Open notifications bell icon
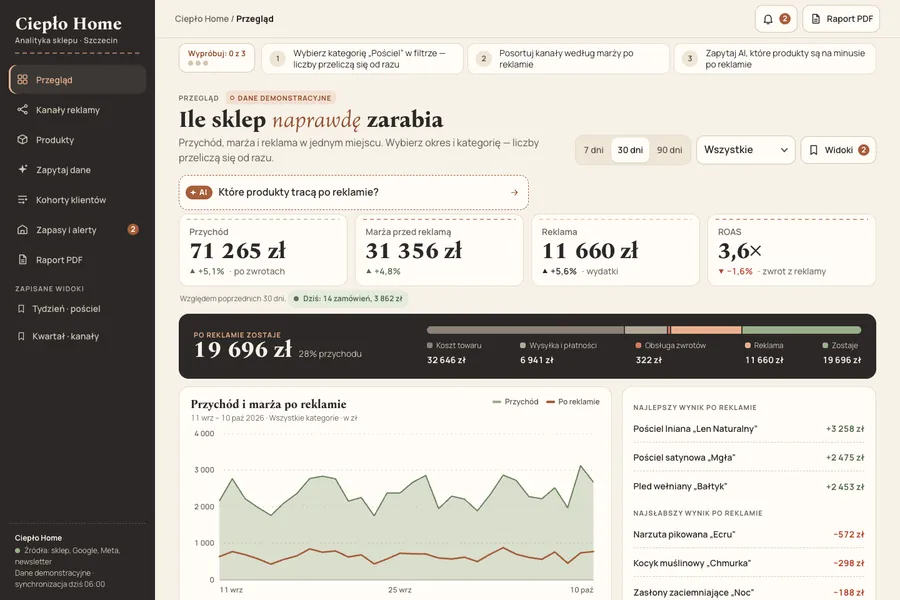This screenshot has width=900, height=600. [x=767, y=19]
